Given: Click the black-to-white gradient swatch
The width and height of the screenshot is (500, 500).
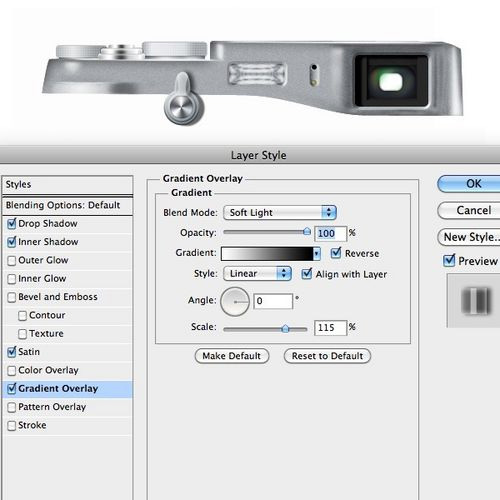Looking at the screenshot, I should [x=267, y=254].
